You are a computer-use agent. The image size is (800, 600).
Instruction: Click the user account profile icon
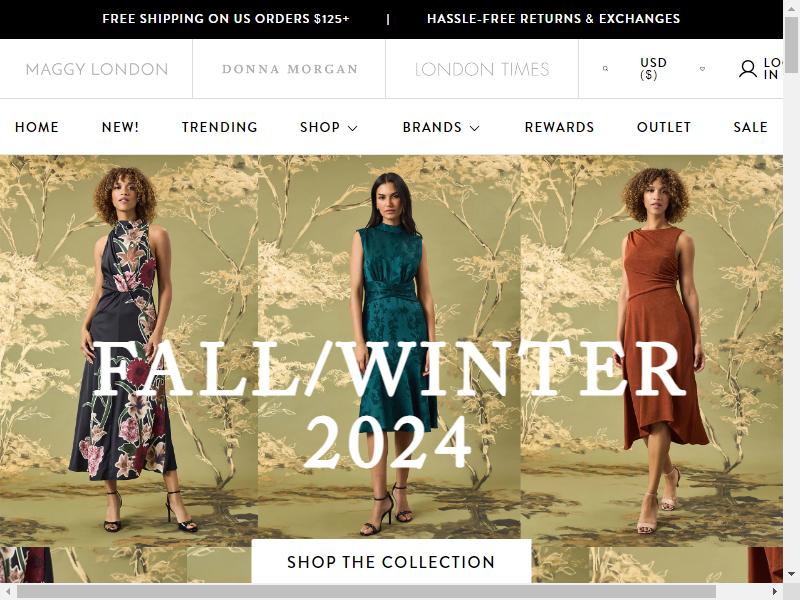point(747,69)
